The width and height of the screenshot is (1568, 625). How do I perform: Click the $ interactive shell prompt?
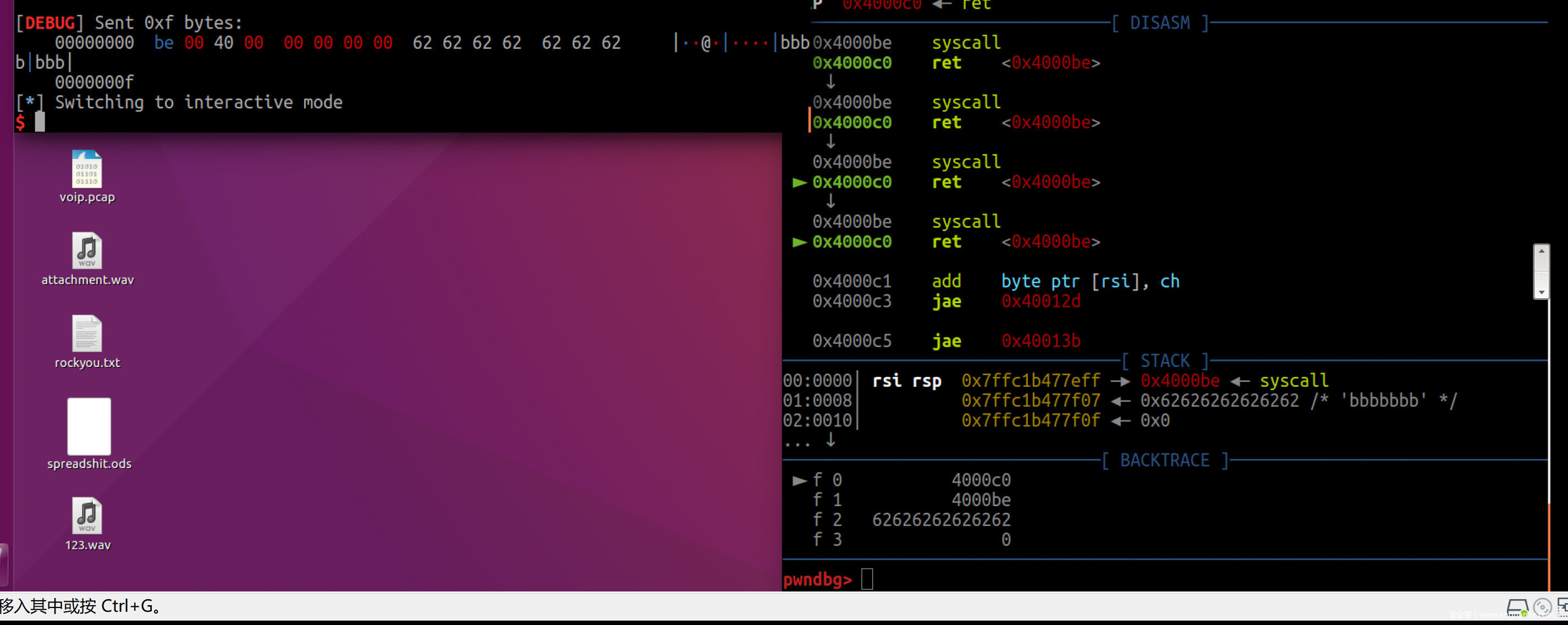pyautogui.click(x=21, y=123)
